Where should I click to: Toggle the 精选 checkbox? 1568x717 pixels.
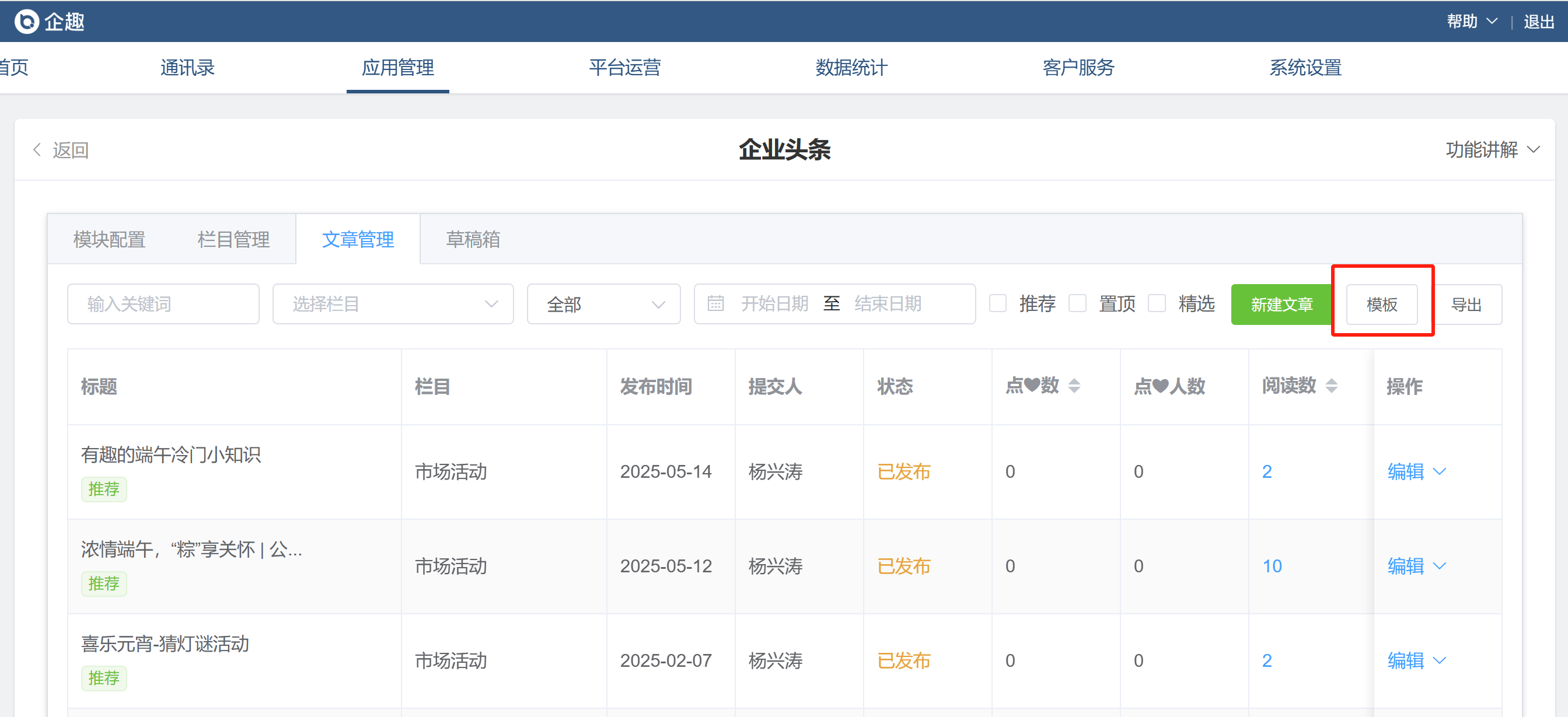1156,303
